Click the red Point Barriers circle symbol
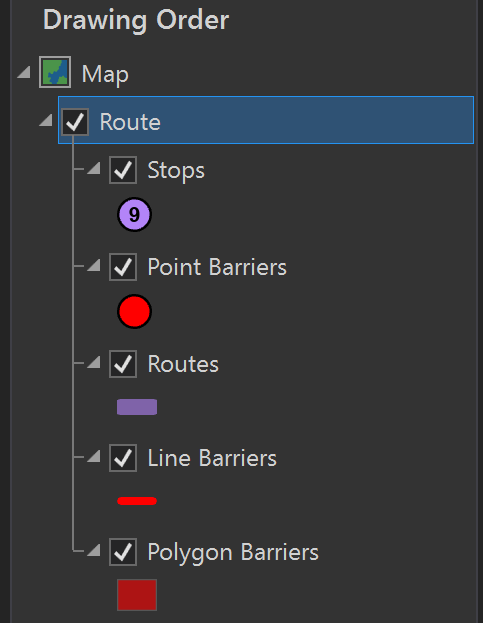 click(x=134, y=312)
